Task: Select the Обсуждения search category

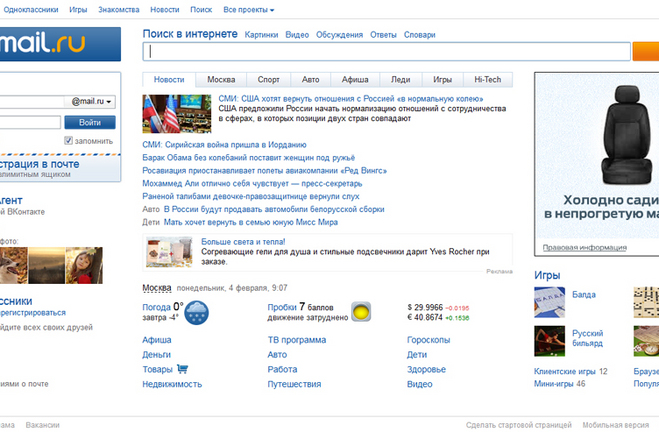Action: point(340,35)
